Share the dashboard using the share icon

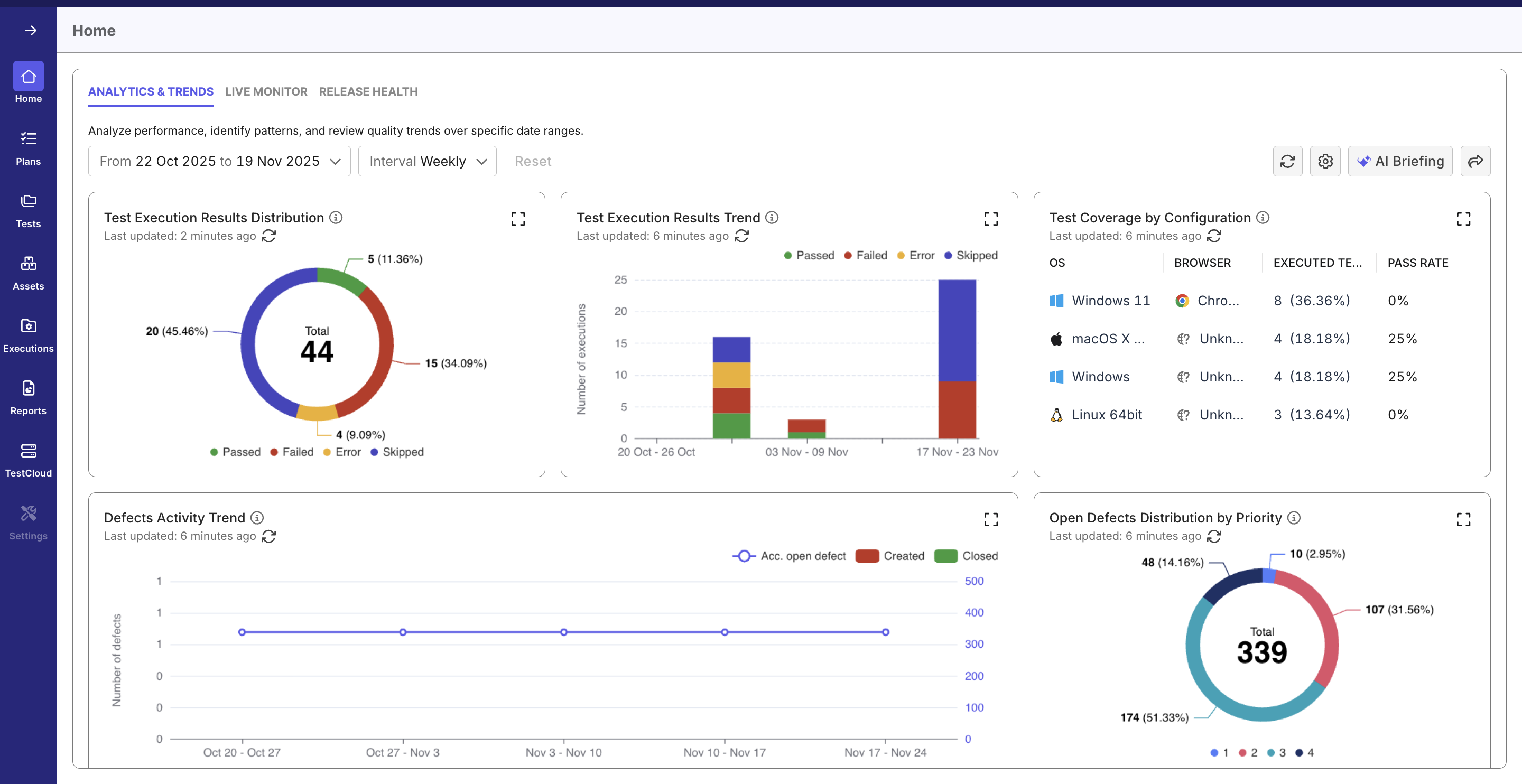(1475, 161)
